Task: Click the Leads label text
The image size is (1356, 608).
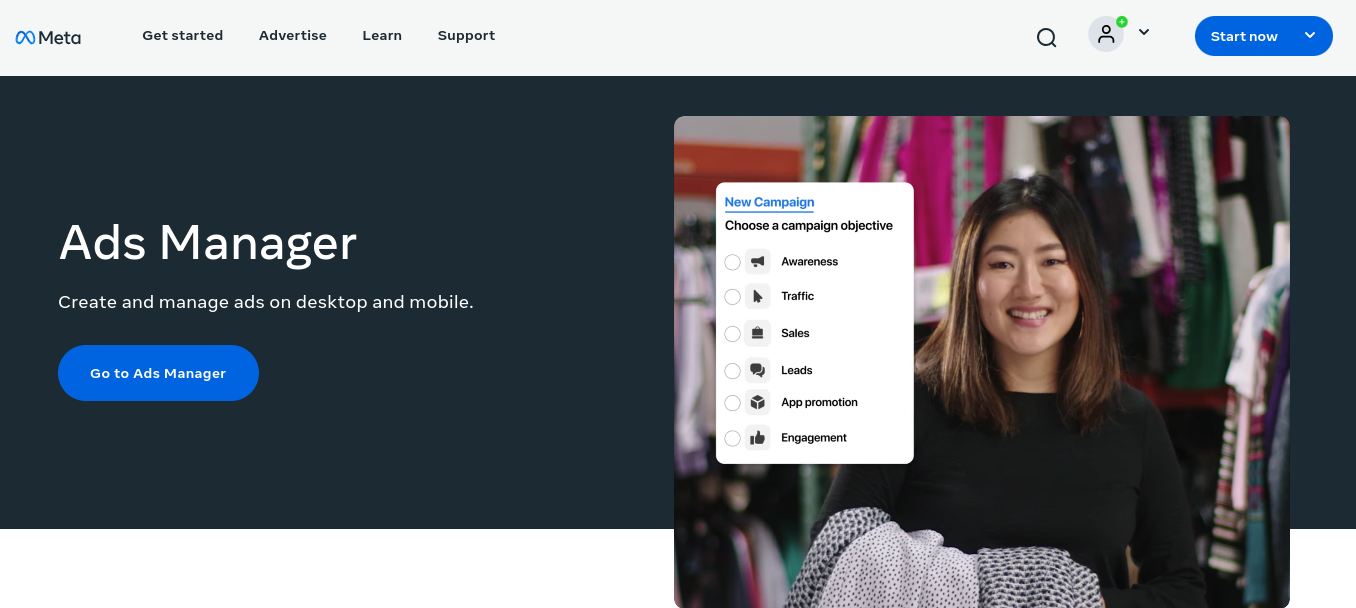Action: click(796, 370)
